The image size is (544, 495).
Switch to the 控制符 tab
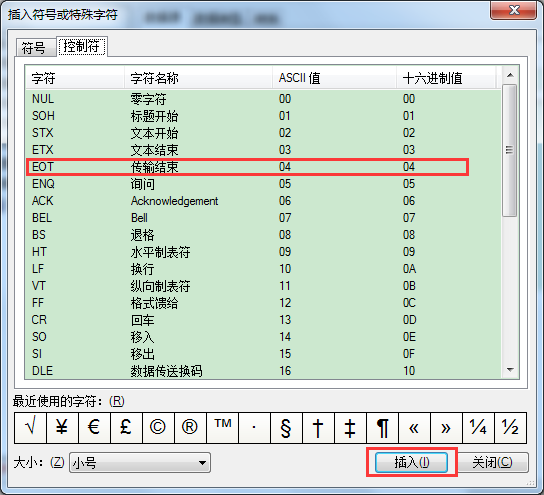pos(82,46)
